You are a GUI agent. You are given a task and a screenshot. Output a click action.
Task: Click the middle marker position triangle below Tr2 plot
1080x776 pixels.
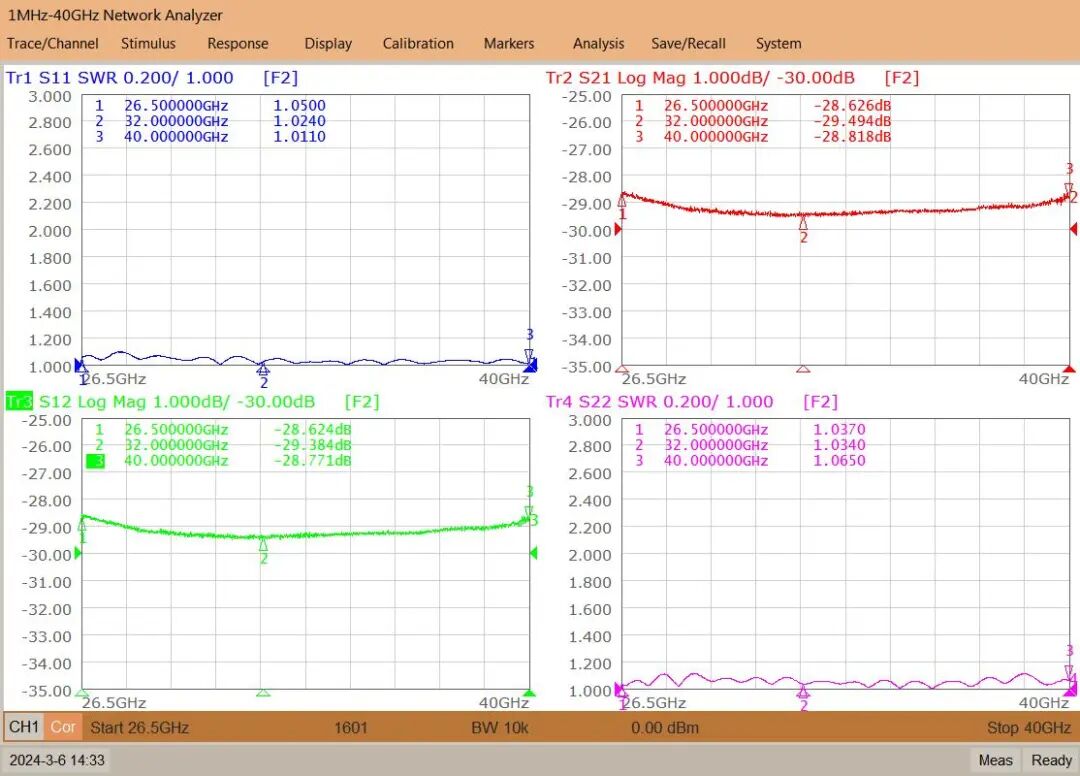coord(803,369)
